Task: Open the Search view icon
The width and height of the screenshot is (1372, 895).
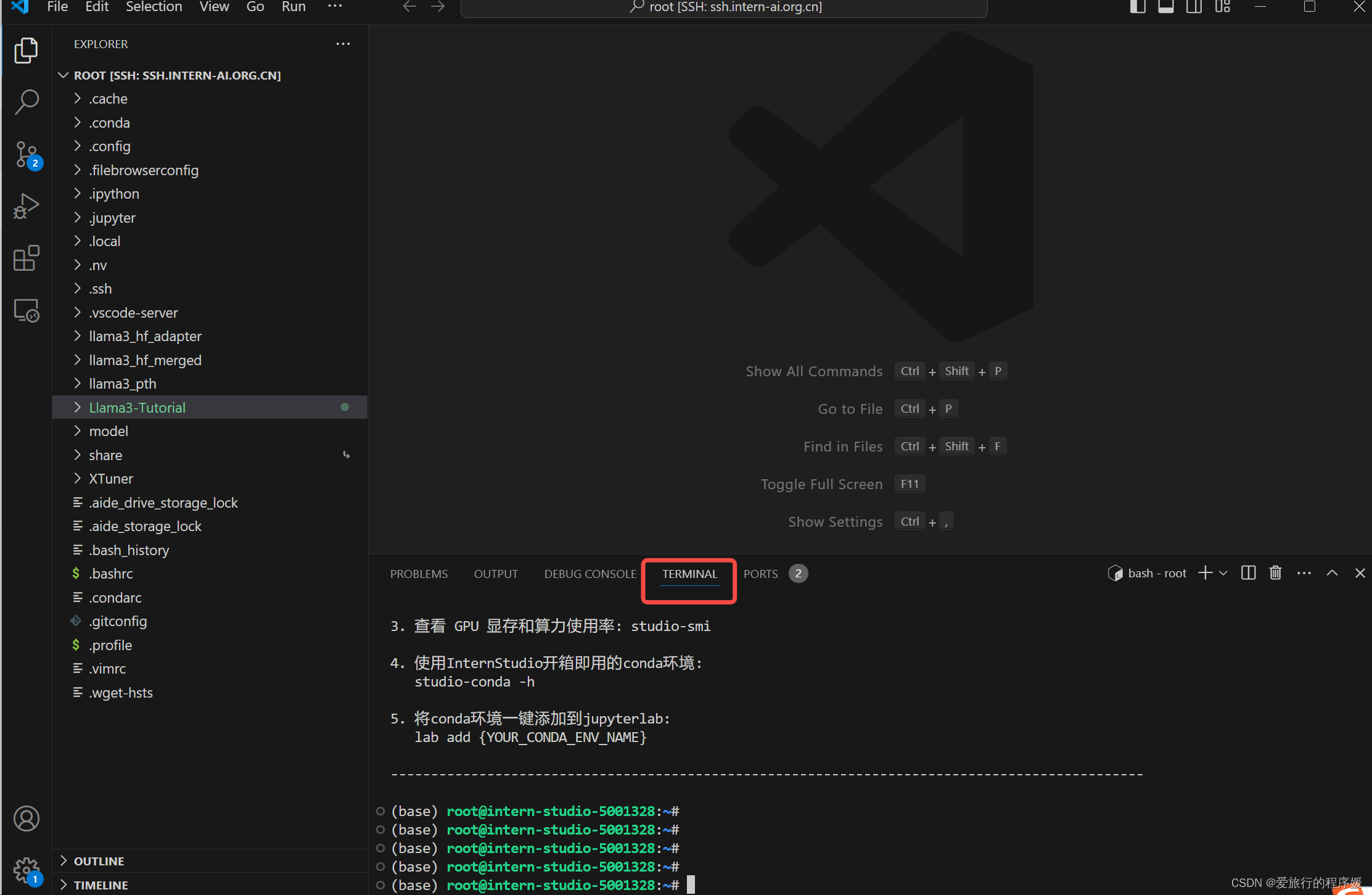Action: (26, 102)
